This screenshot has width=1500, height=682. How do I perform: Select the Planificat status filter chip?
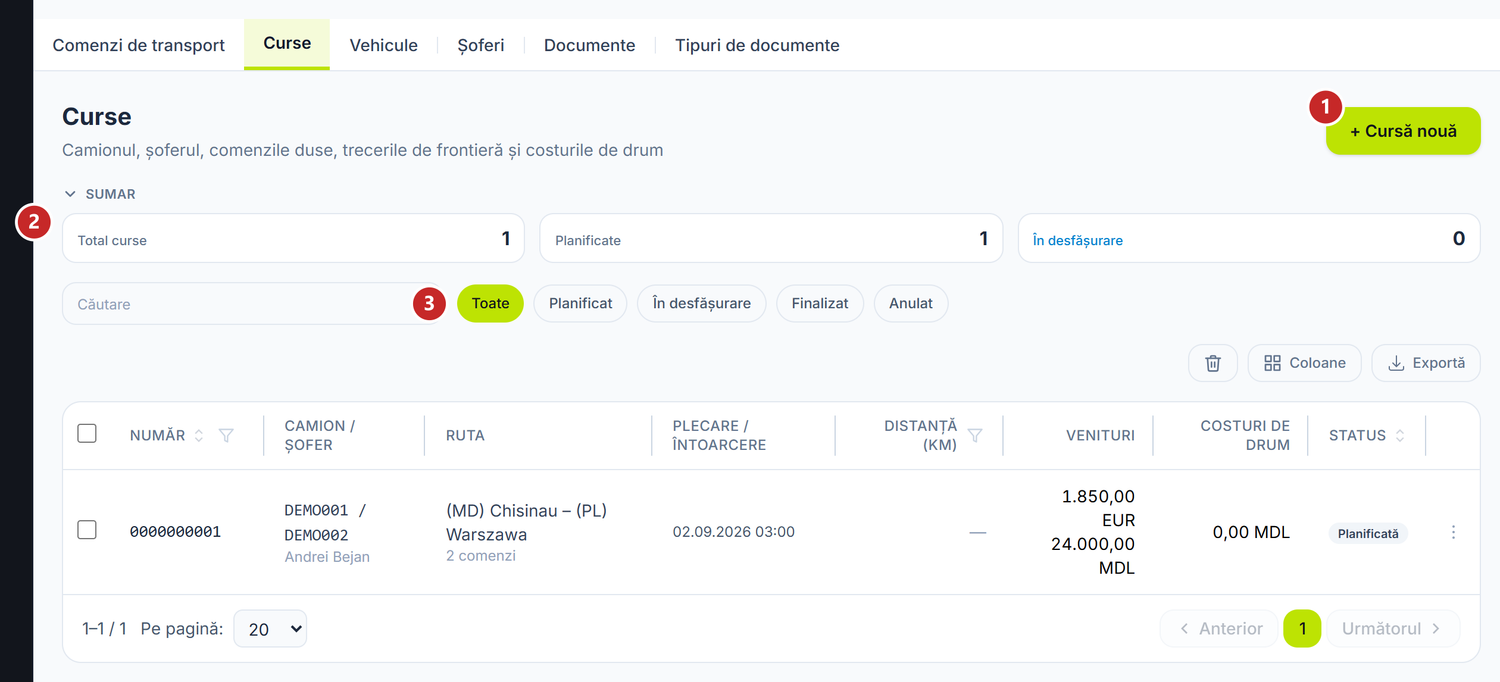pyautogui.click(x=580, y=303)
